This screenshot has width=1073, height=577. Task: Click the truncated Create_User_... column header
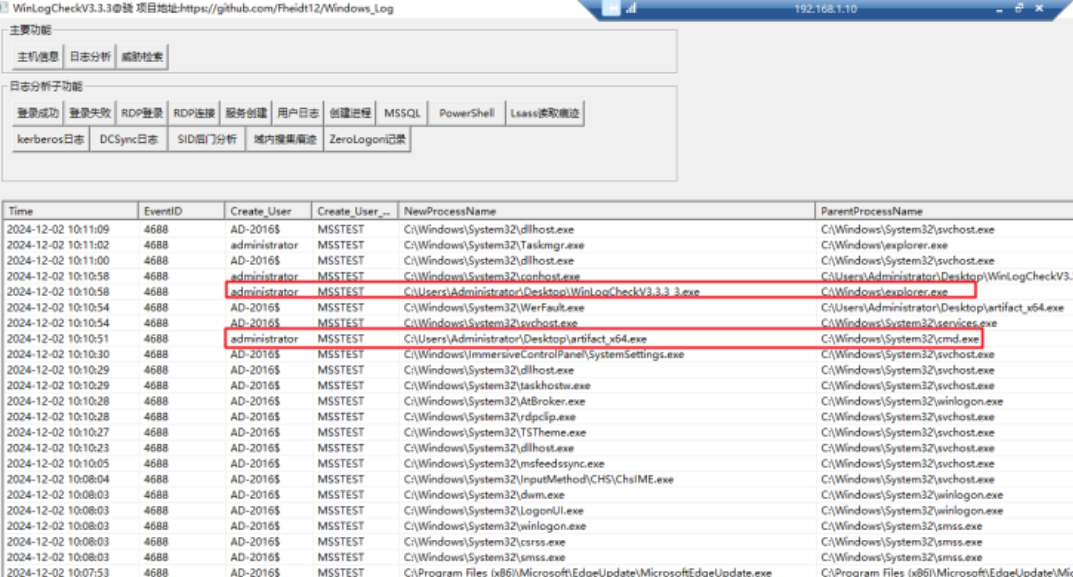click(x=354, y=211)
